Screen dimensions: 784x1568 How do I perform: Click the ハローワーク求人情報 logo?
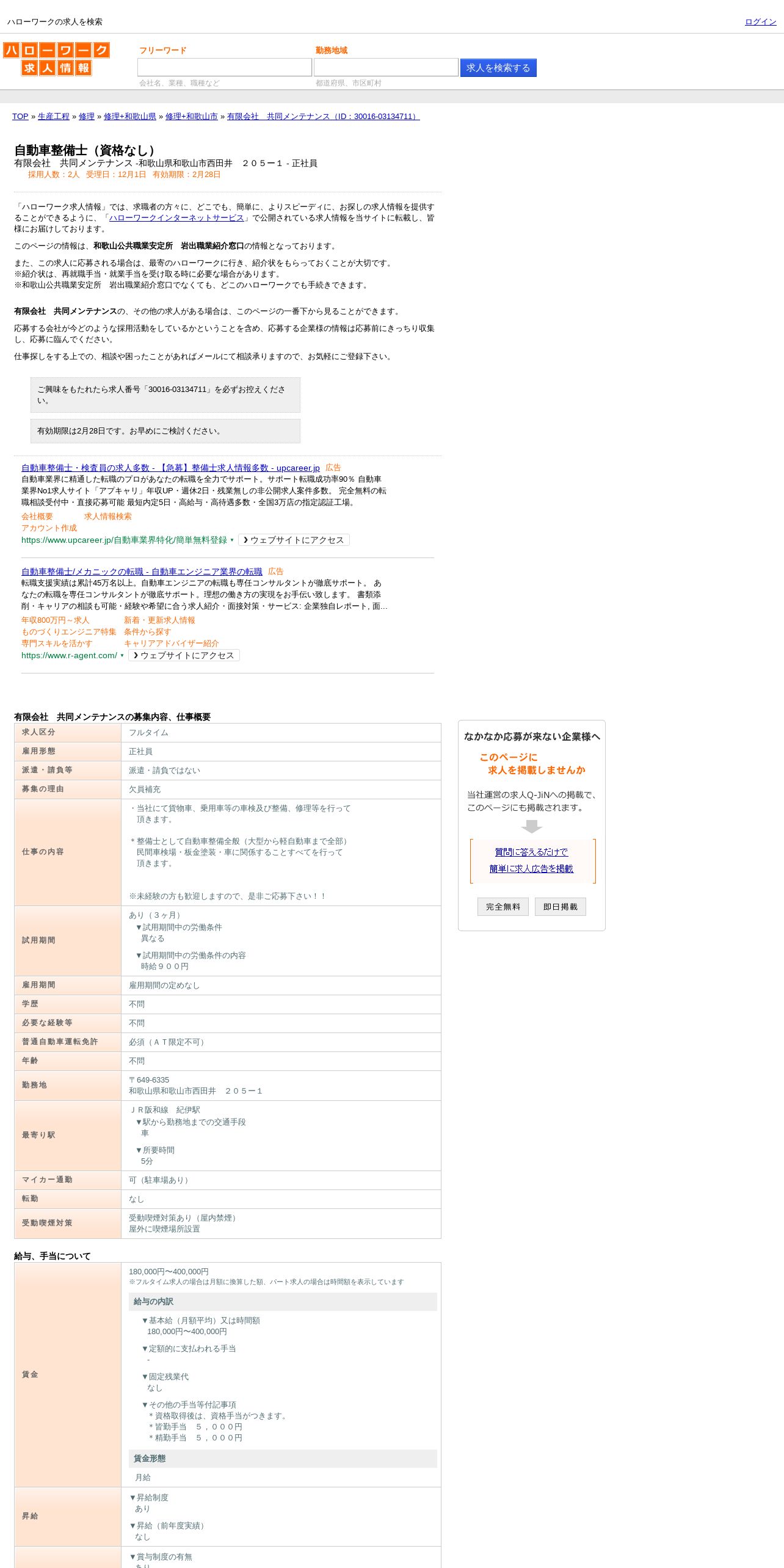[x=56, y=59]
